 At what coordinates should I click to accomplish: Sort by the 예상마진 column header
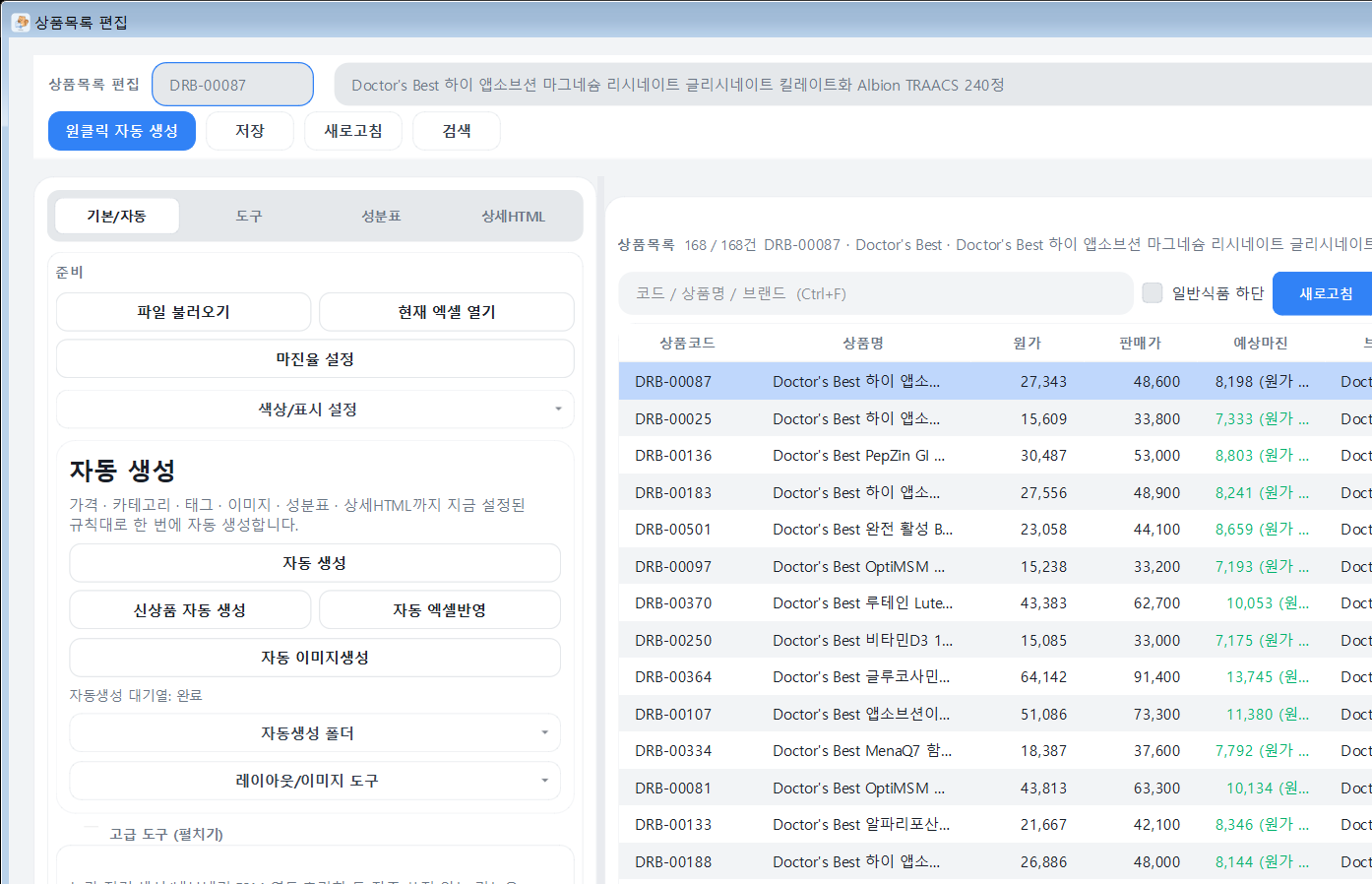point(1261,343)
